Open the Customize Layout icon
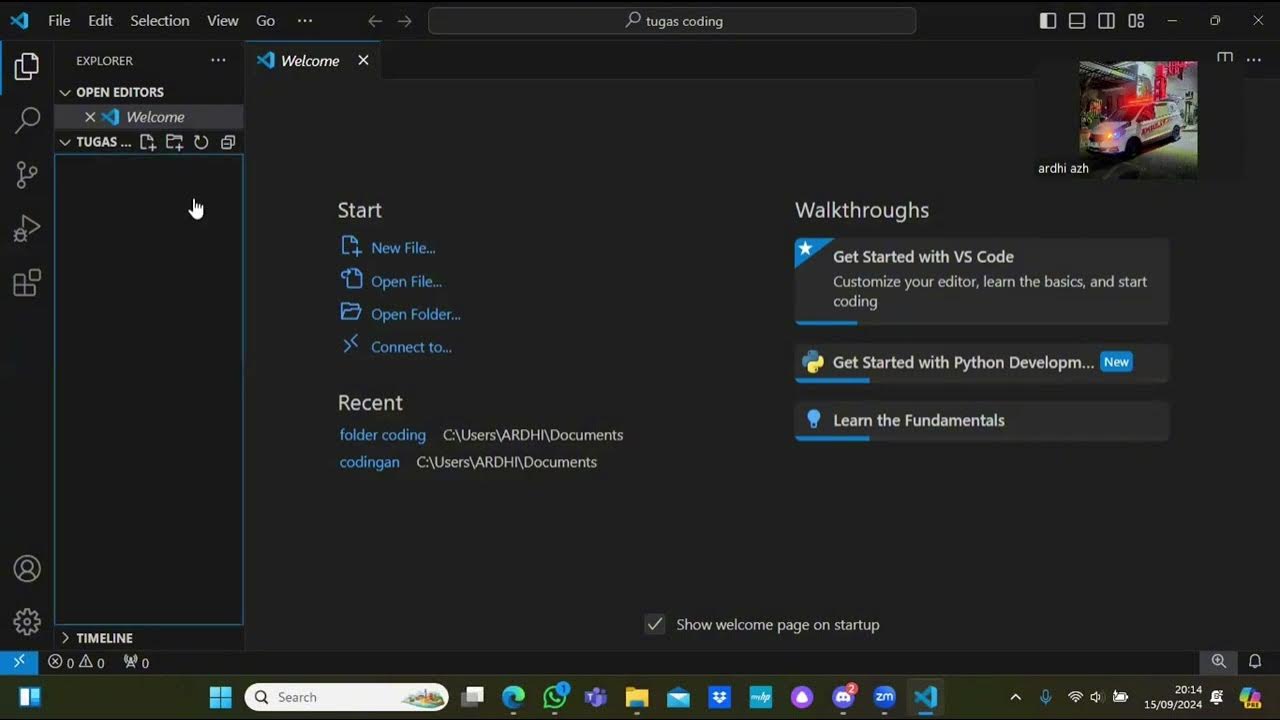The height and width of the screenshot is (720, 1280). (1136, 20)
